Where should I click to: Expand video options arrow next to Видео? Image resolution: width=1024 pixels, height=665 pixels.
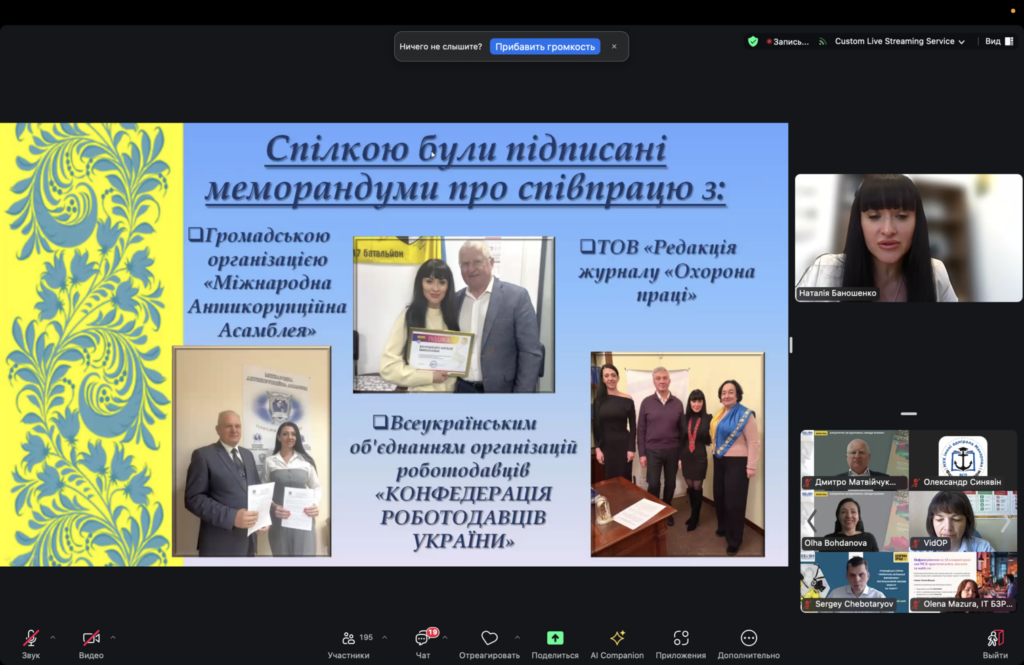coord(113,638)
